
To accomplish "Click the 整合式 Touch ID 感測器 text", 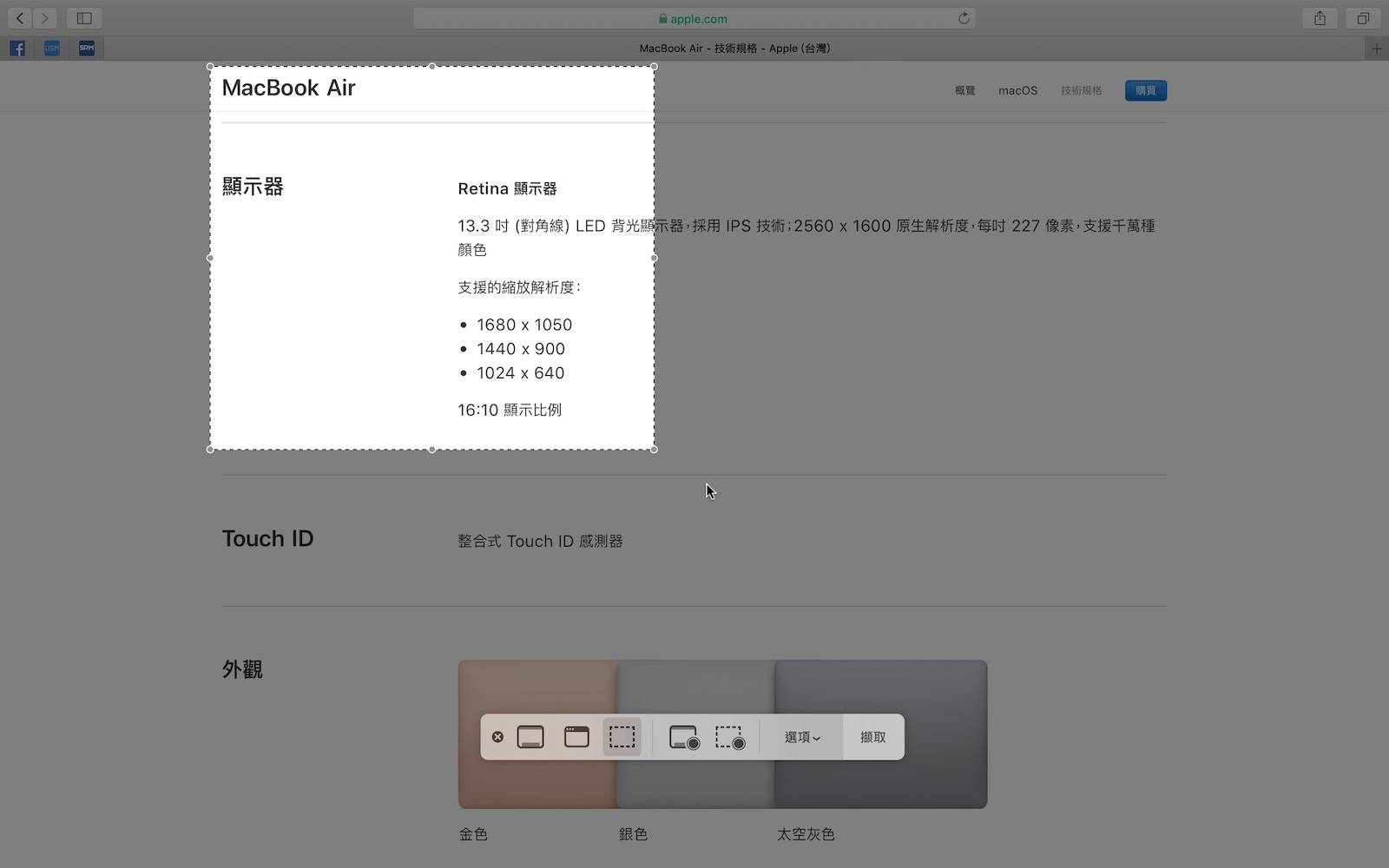I will point(540,541).
